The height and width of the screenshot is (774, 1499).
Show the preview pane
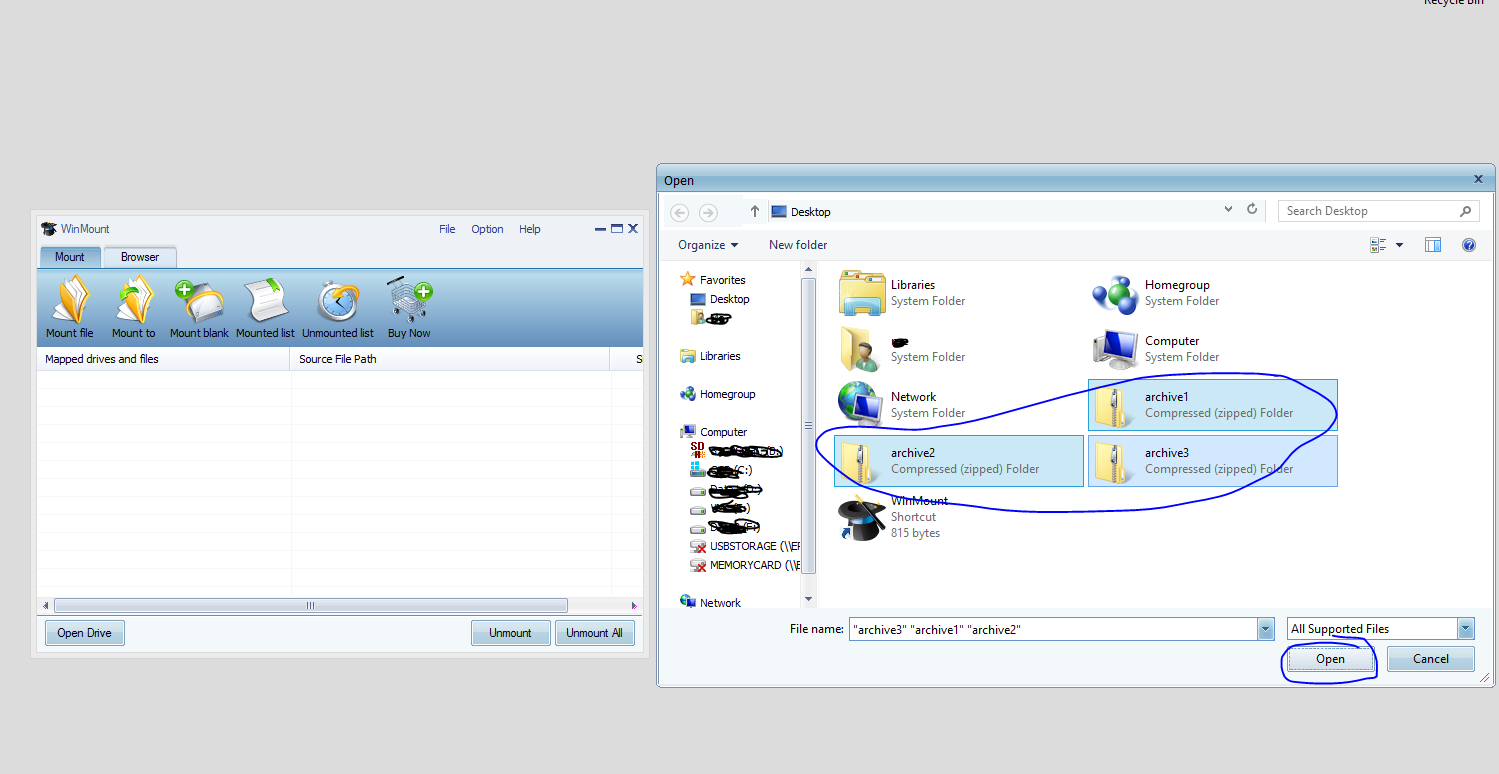coord(1433,245)
